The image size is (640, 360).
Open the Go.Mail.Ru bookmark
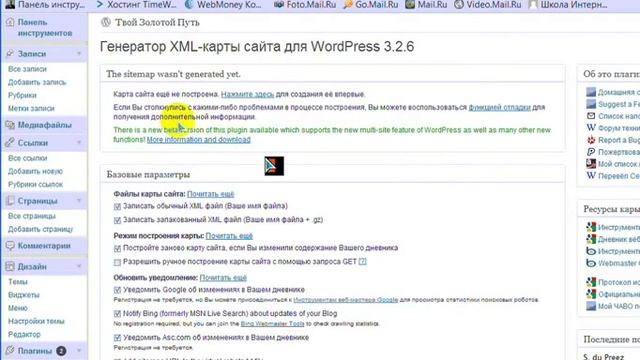(x=371, y=4)
